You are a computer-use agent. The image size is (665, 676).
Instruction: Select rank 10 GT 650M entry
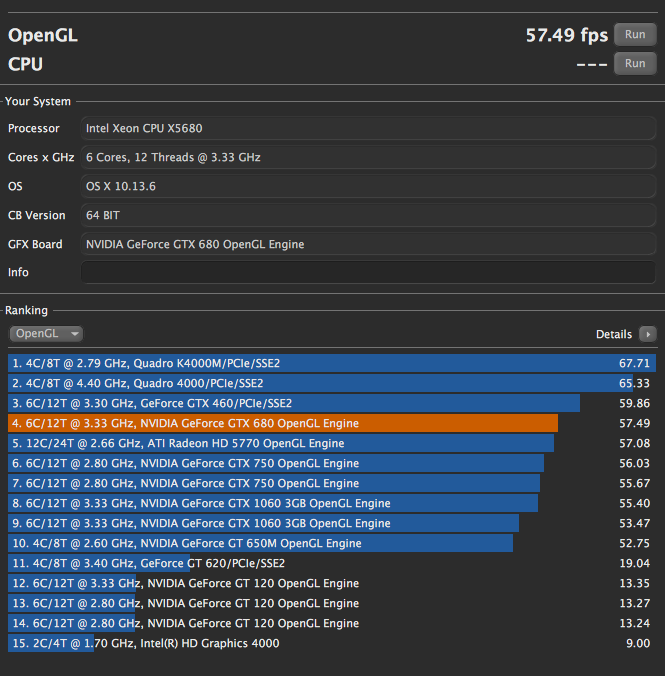pos(332,543)
